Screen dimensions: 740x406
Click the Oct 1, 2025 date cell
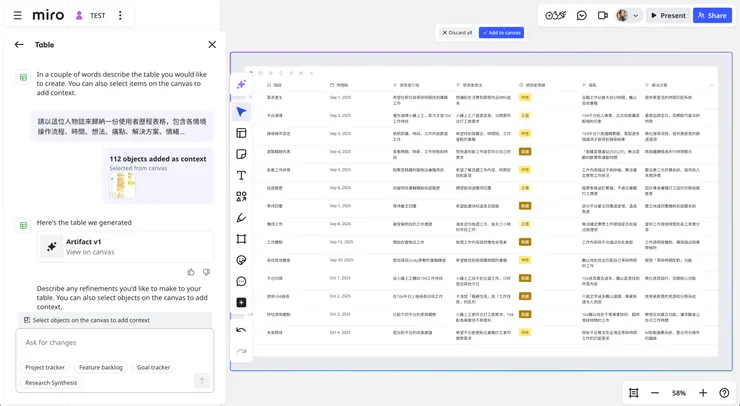tap(340, 278)
